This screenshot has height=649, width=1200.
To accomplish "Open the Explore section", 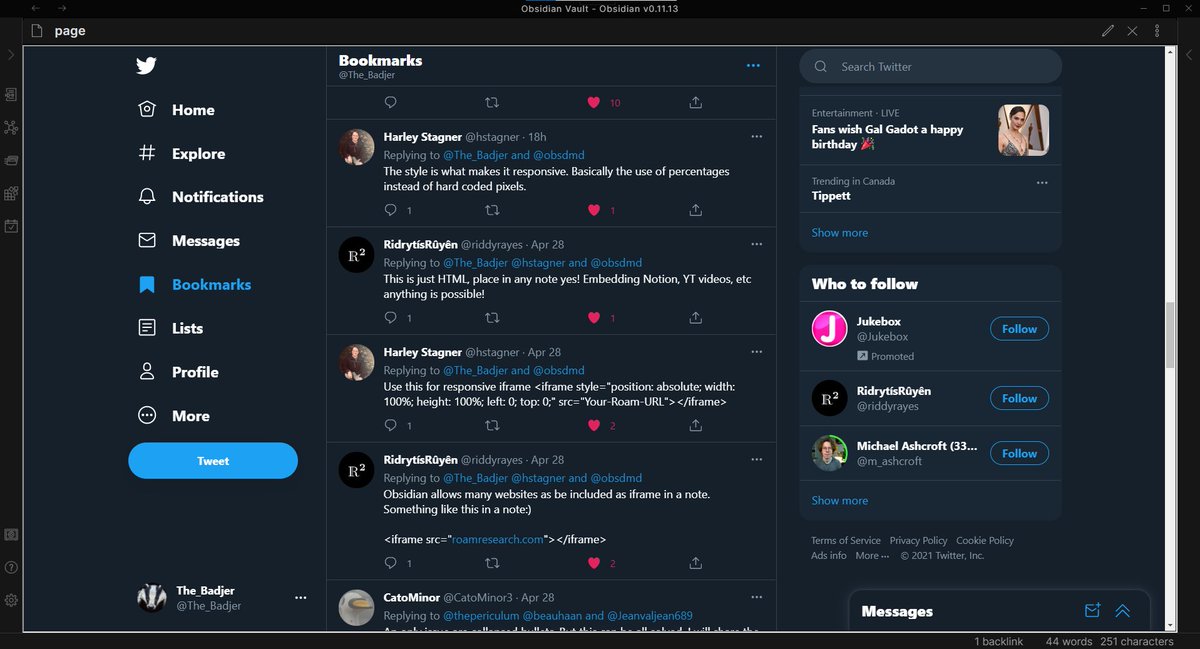I will click(182, 154).
